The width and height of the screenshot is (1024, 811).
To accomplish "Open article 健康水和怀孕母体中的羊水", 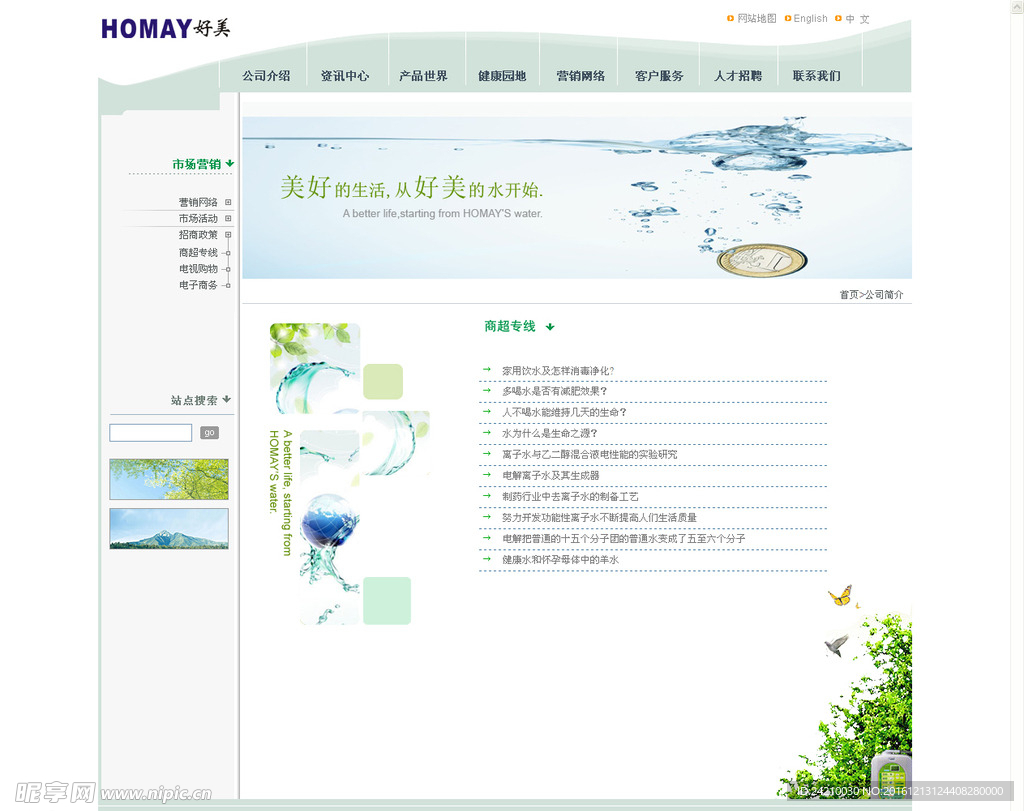I will click(560, 560).
